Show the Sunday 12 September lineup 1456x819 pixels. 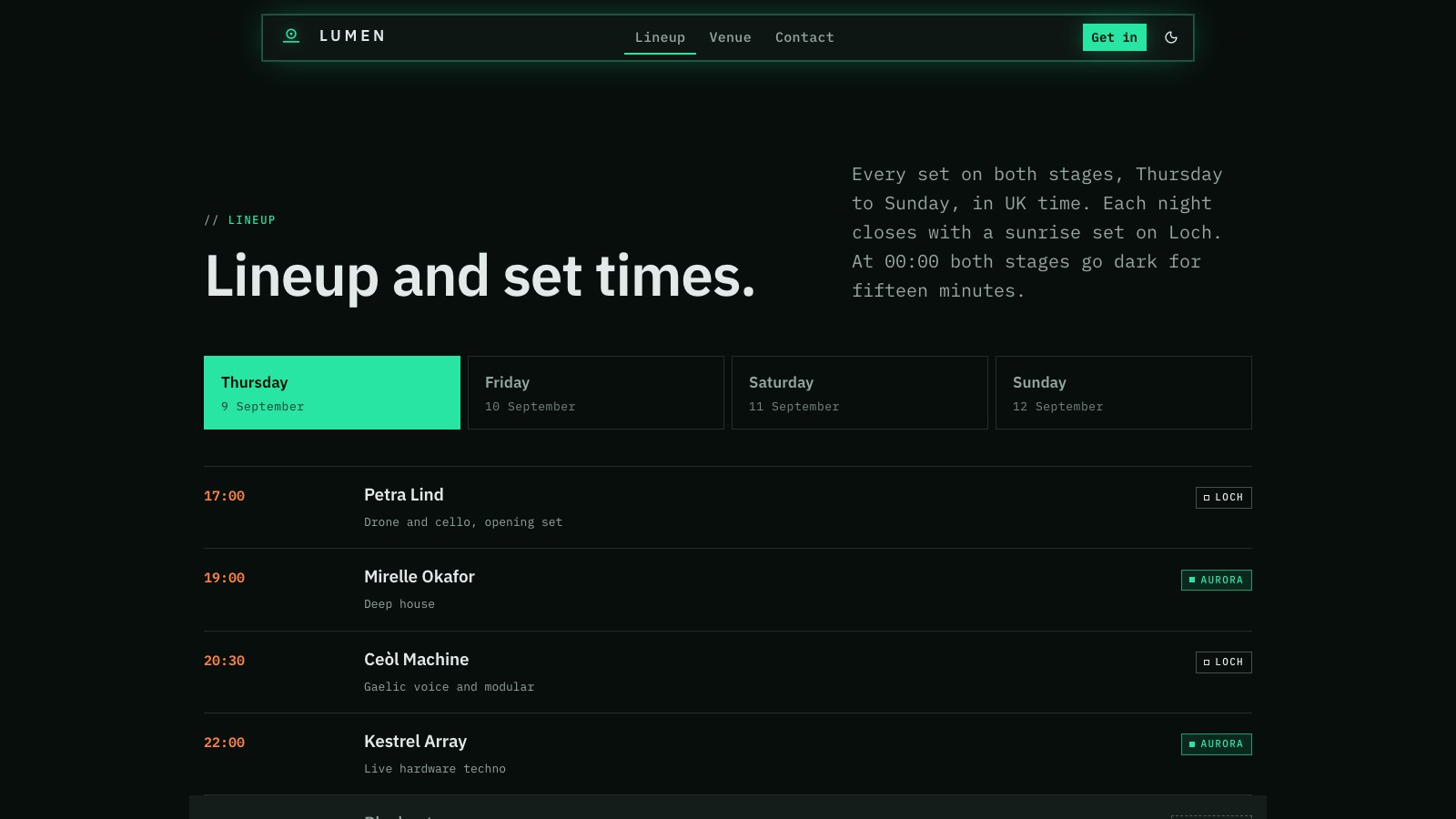tap(1124, 392)
